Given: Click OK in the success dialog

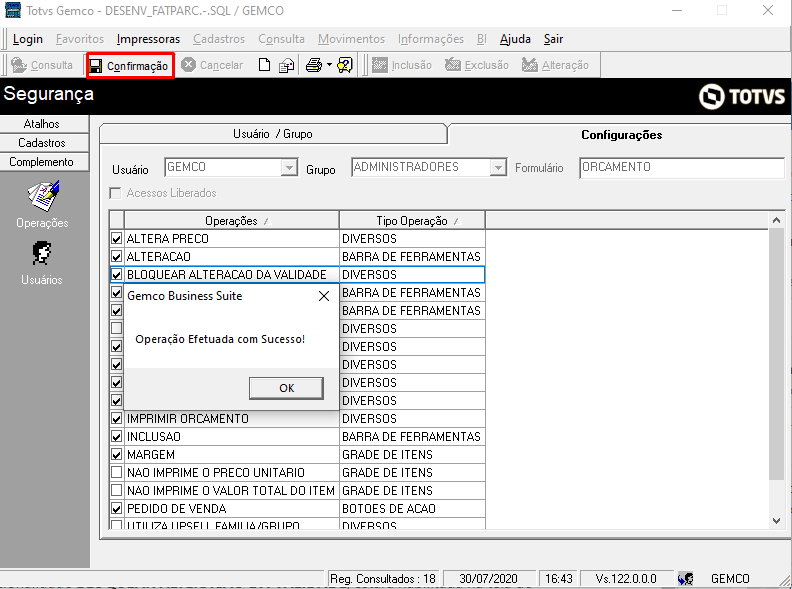Looking at the screenshot, I should coord(286,388).
